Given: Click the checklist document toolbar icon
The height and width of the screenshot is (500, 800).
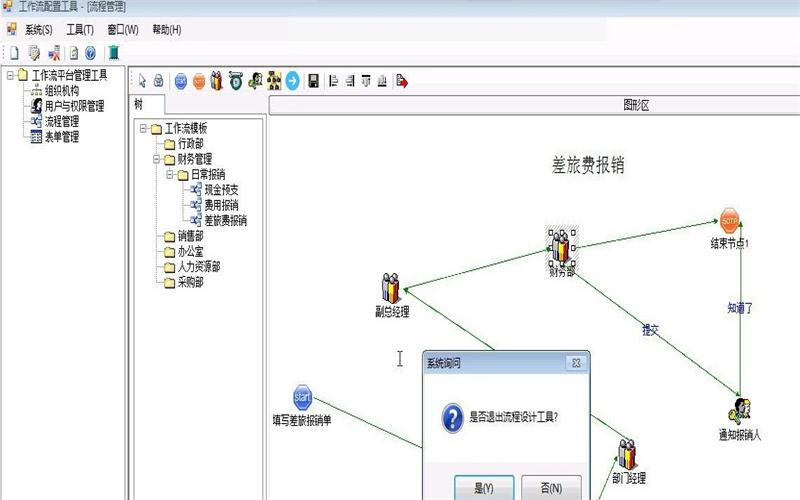Looking at the screenshot, I should (74, 53).
